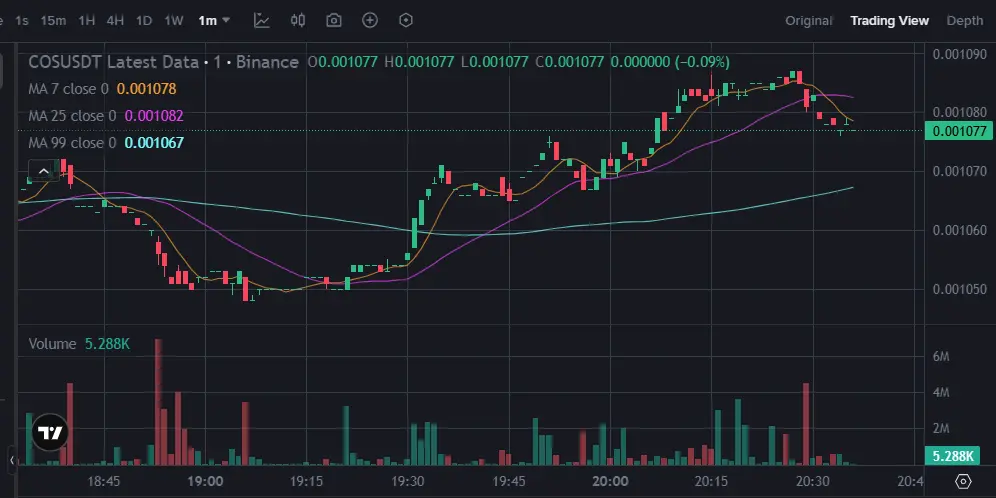Open the 1m interval dropdown
Viewport: 996px width, 498px height.
(214, 20)
